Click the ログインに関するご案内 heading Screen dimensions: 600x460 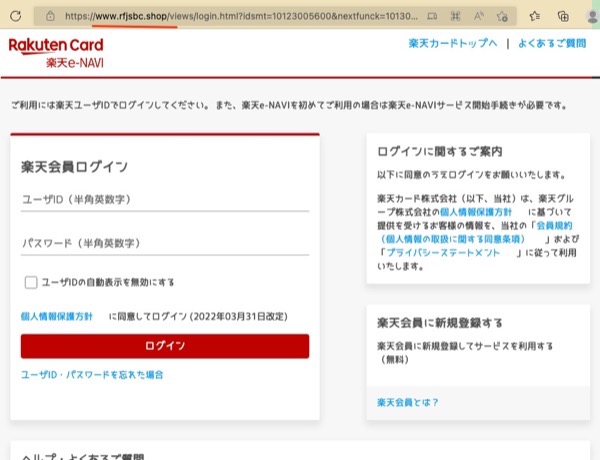[x=440, y=152]
